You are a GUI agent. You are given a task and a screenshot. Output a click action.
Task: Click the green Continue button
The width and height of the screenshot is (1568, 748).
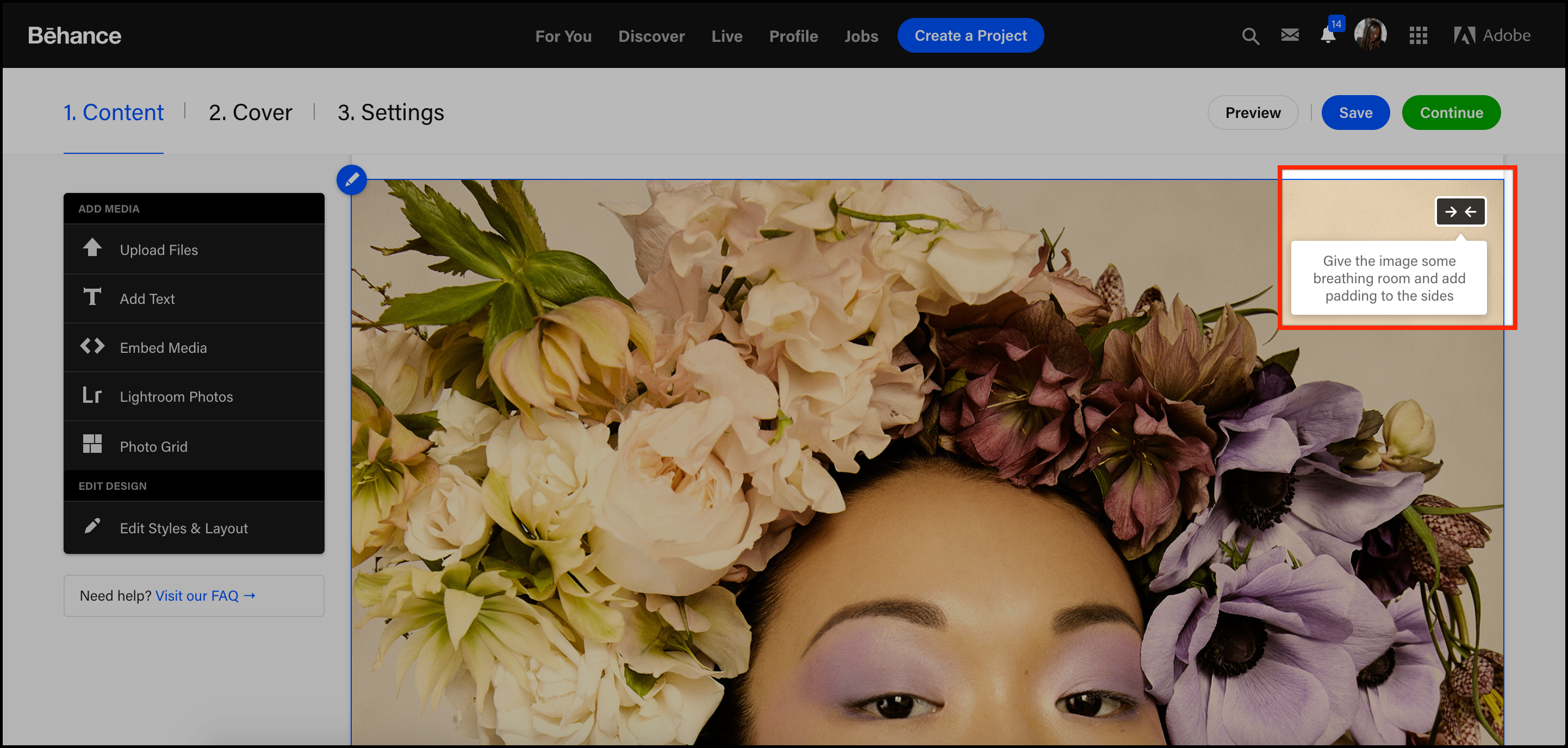point(1451,113)
